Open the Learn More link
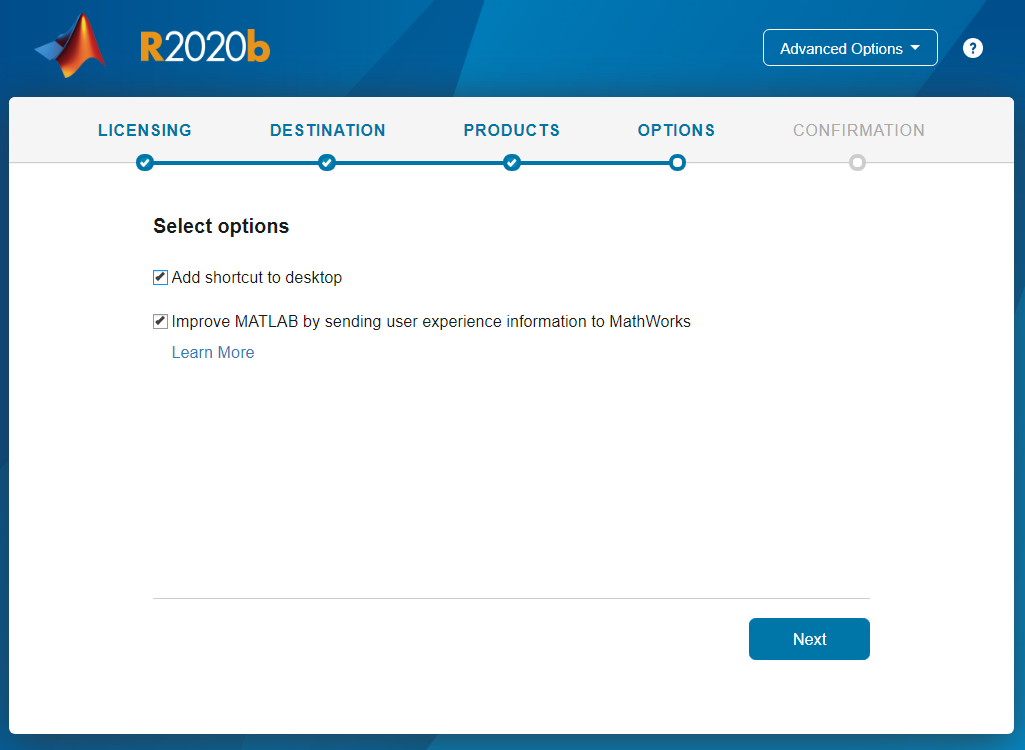This screenshot has width=1025, height=750. (213, 352)
